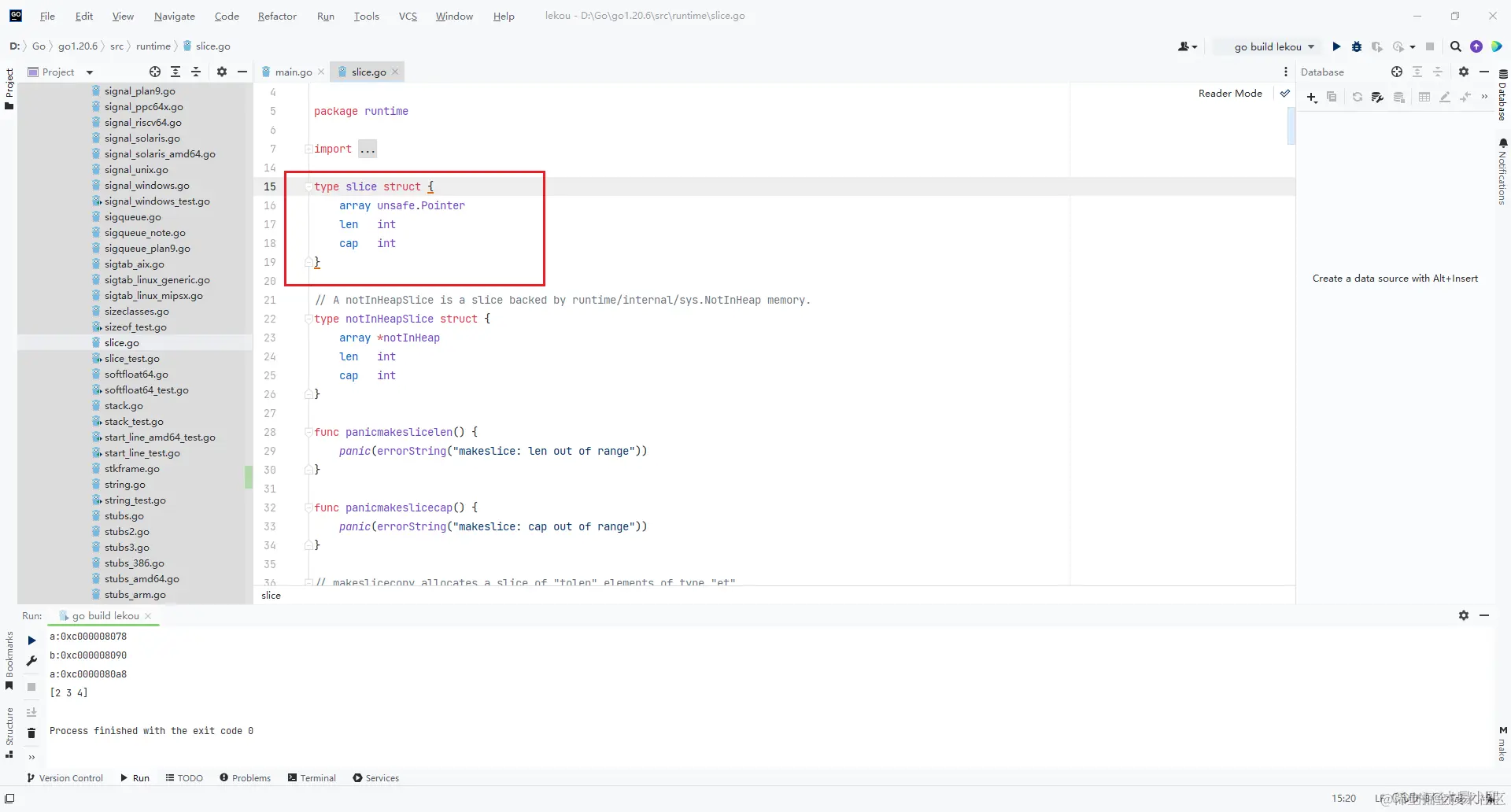Toggle the Structure side tool window
Viewport: 1511px width, 812px height.
[x=9, y=733]
